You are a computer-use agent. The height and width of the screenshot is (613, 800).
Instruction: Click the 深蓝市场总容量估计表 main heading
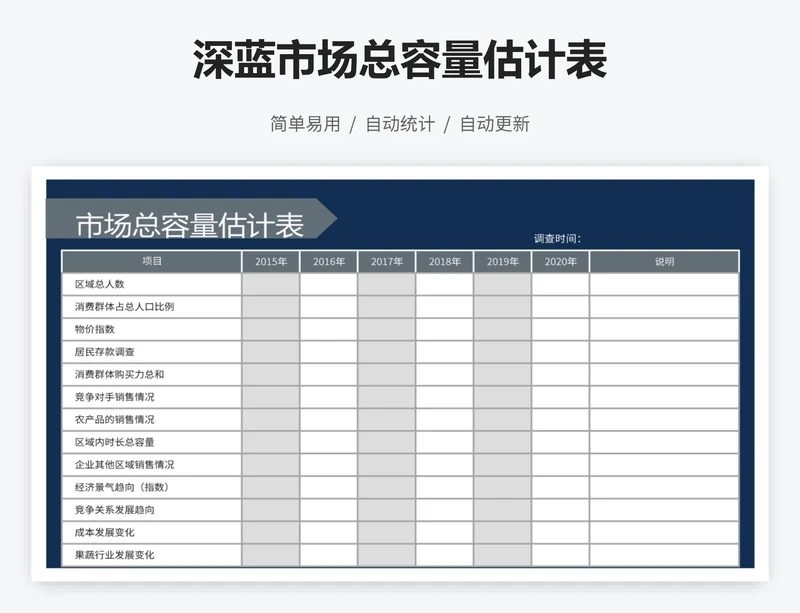(x=400, y=60)
